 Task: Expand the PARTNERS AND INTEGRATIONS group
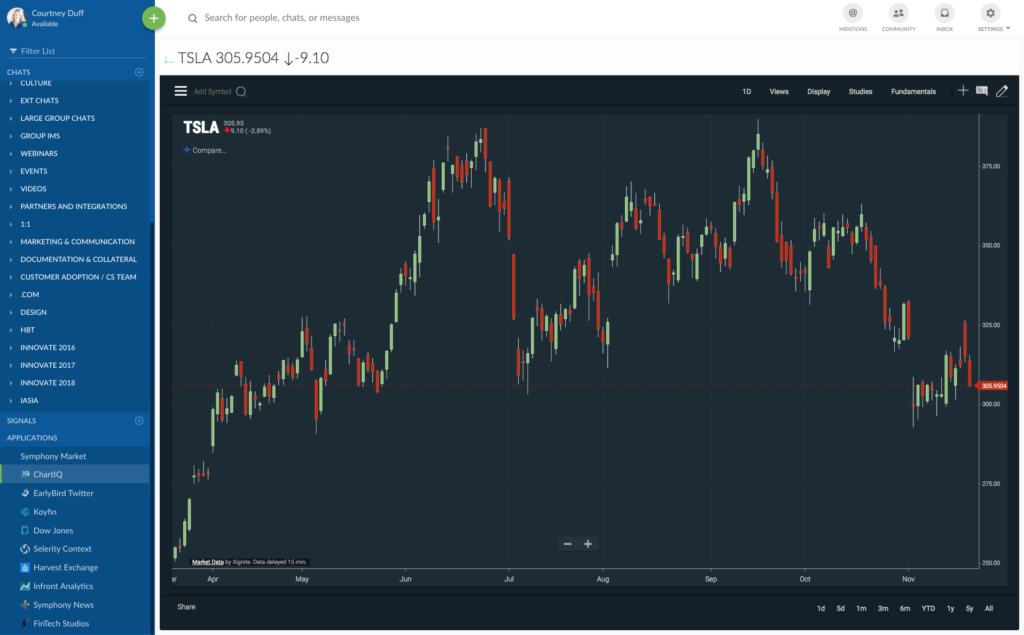(10, 206)
